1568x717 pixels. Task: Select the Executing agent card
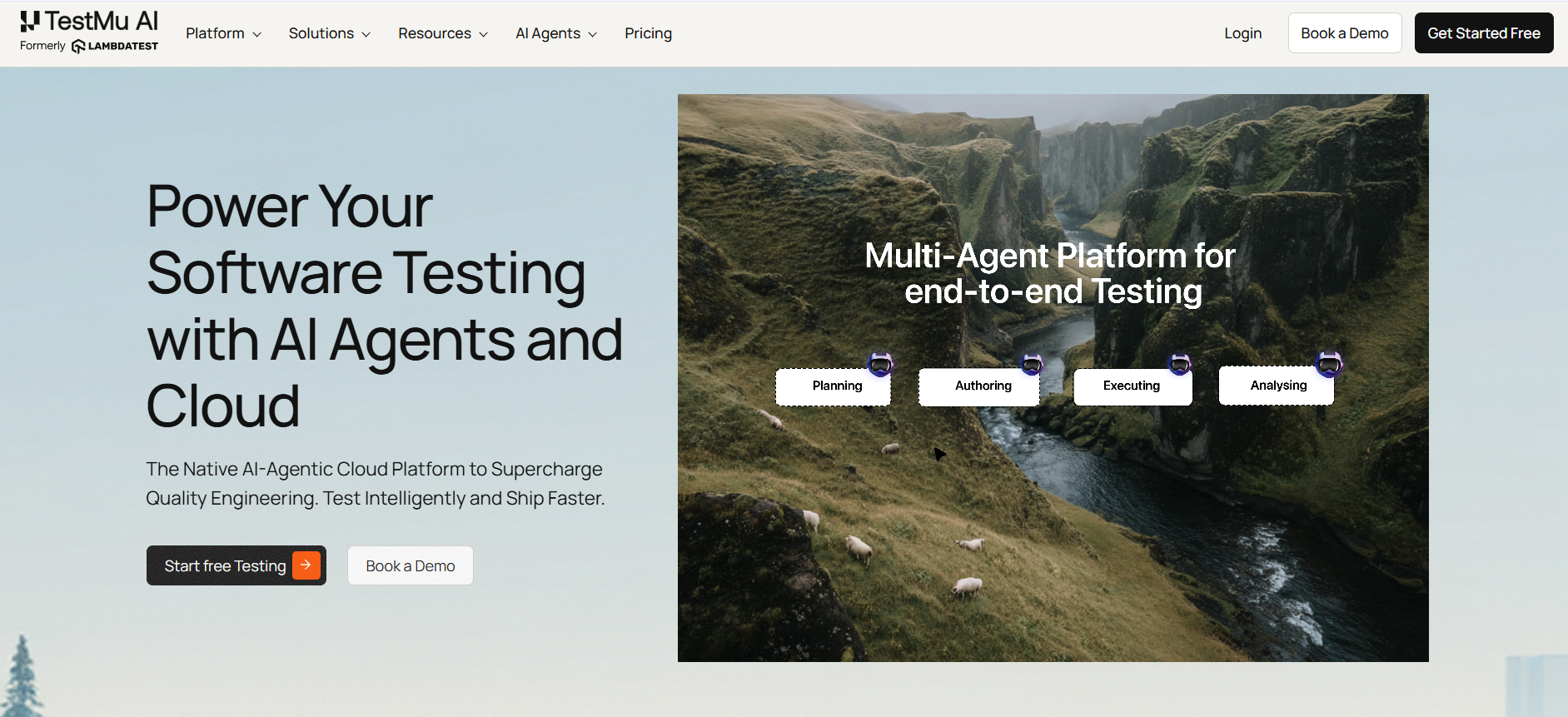(1132, 386)
